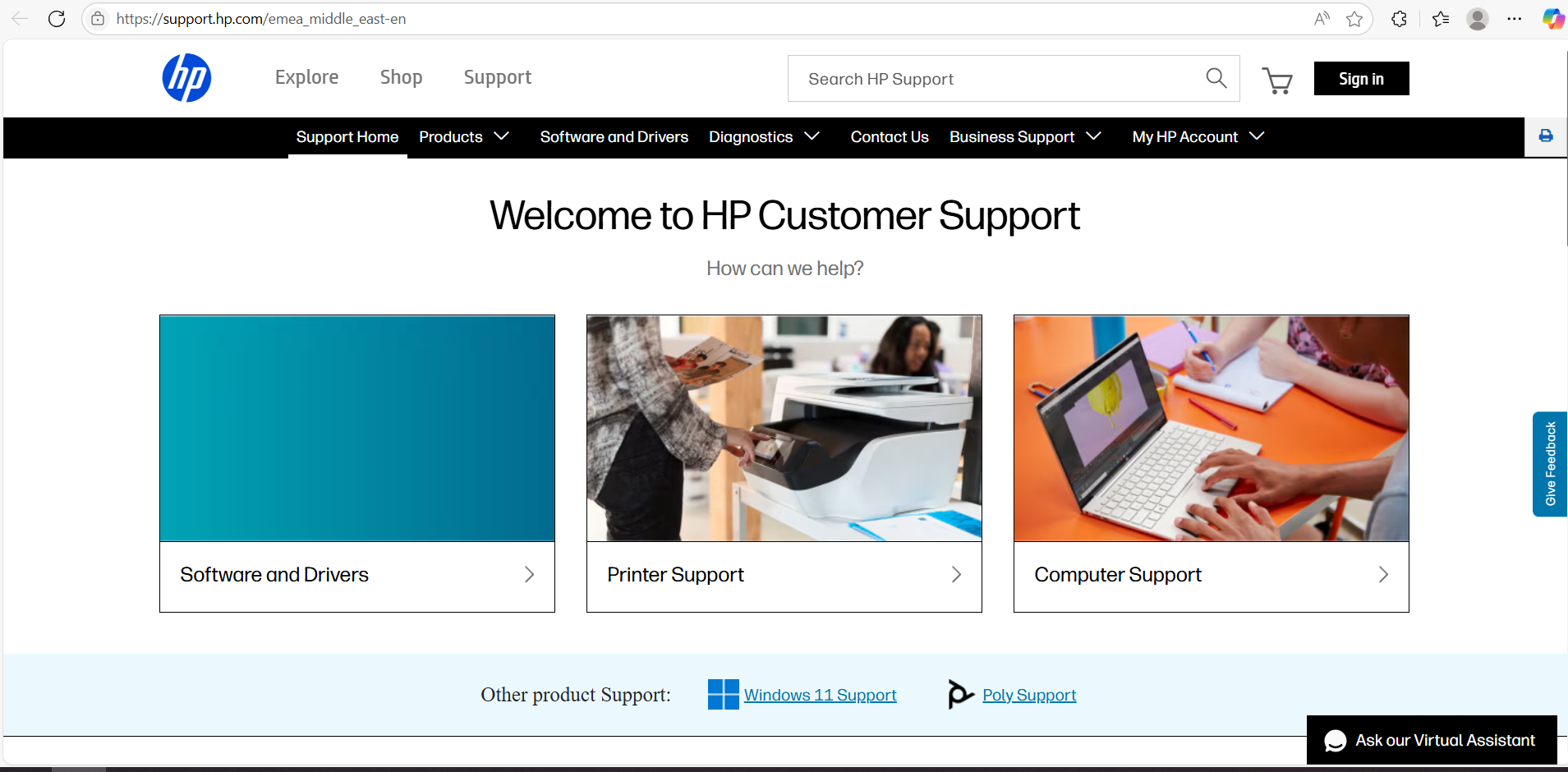The image size is (1568, 772).
Task: Add page to favorites with the star icon
Action: coord(1354,19)
